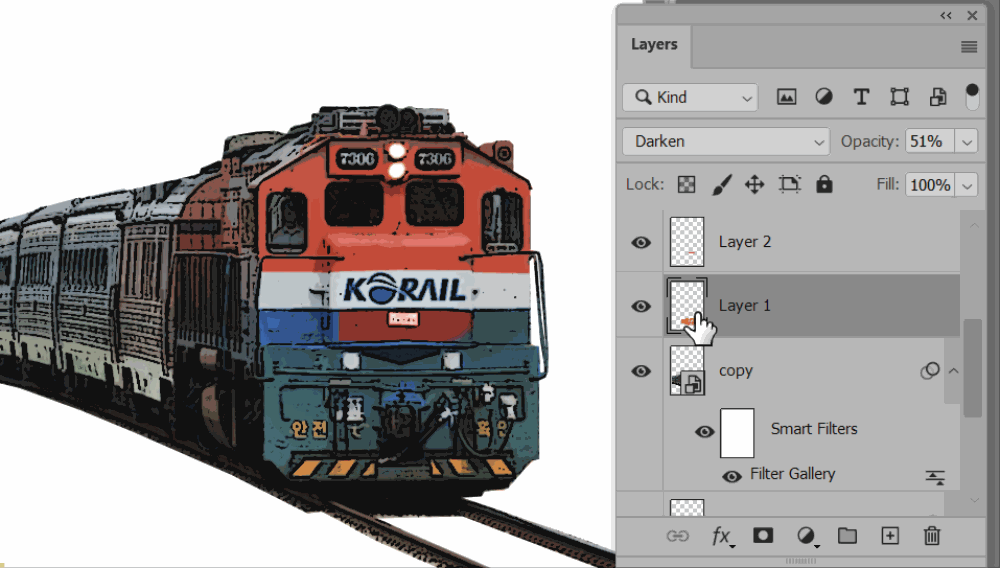Filter layers by type/text layers

pyautogui.click(x=861, y=97)
